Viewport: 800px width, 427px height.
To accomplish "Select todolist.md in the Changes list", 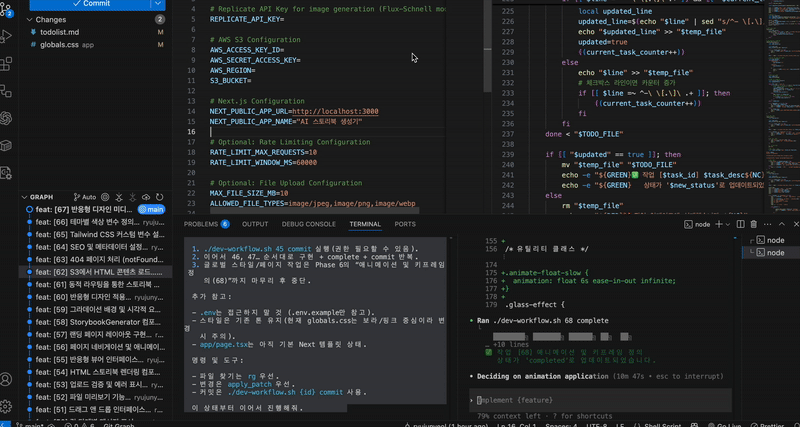I will click(x=60, y=32).
